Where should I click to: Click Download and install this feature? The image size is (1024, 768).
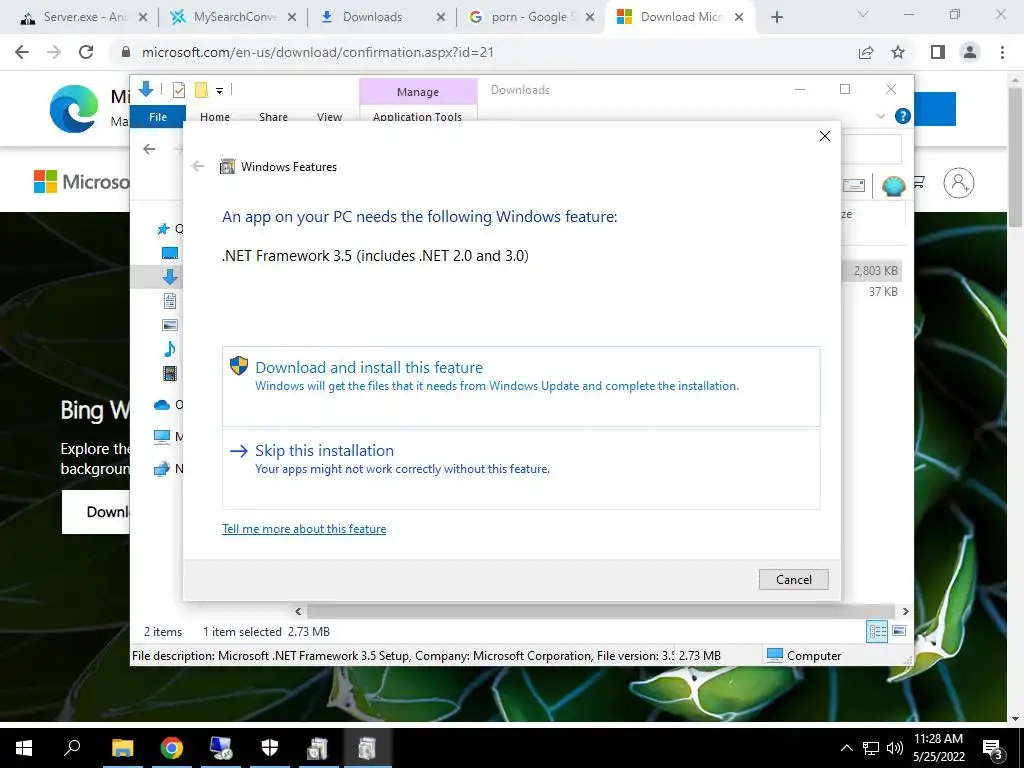521,386
